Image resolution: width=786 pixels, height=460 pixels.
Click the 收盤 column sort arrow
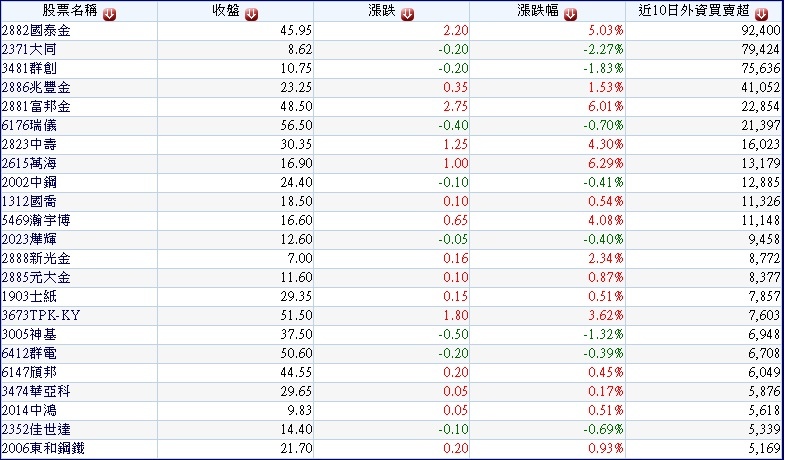pos(251,15)
